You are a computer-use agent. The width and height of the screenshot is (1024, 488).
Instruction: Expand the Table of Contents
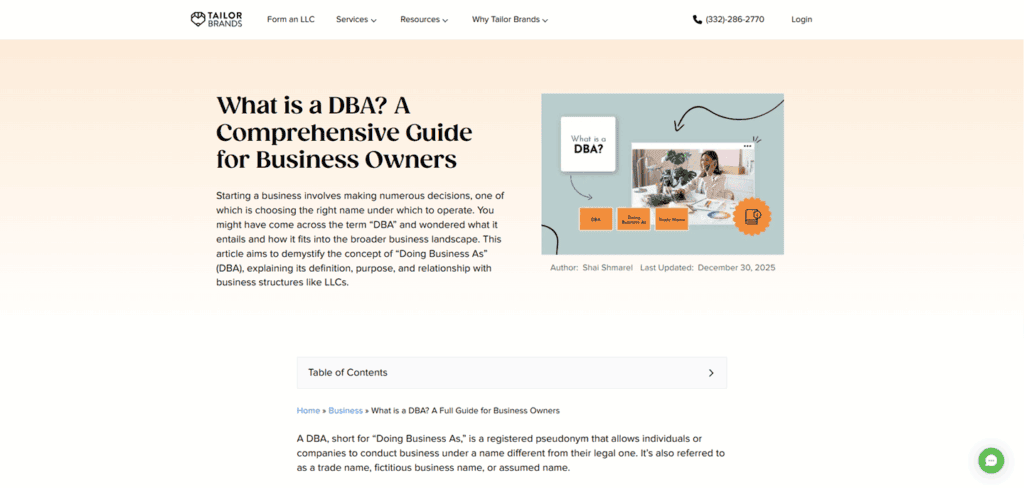[511, 372]
